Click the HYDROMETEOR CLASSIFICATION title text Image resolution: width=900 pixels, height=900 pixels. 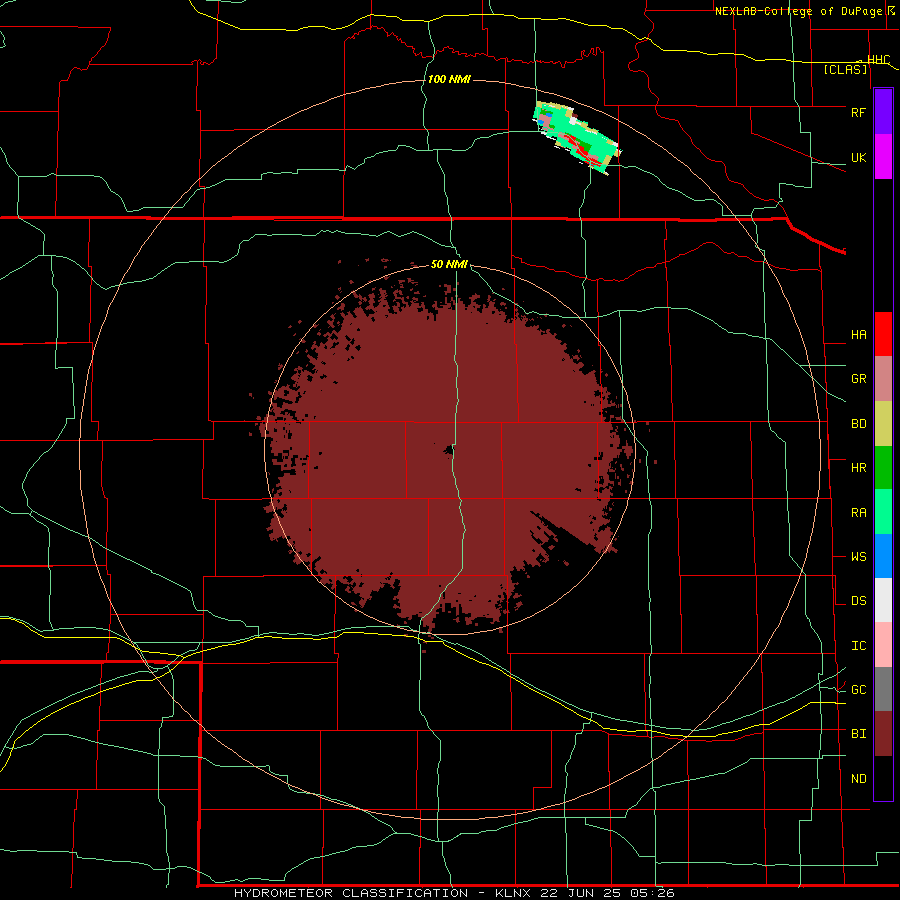coord(351,893)
